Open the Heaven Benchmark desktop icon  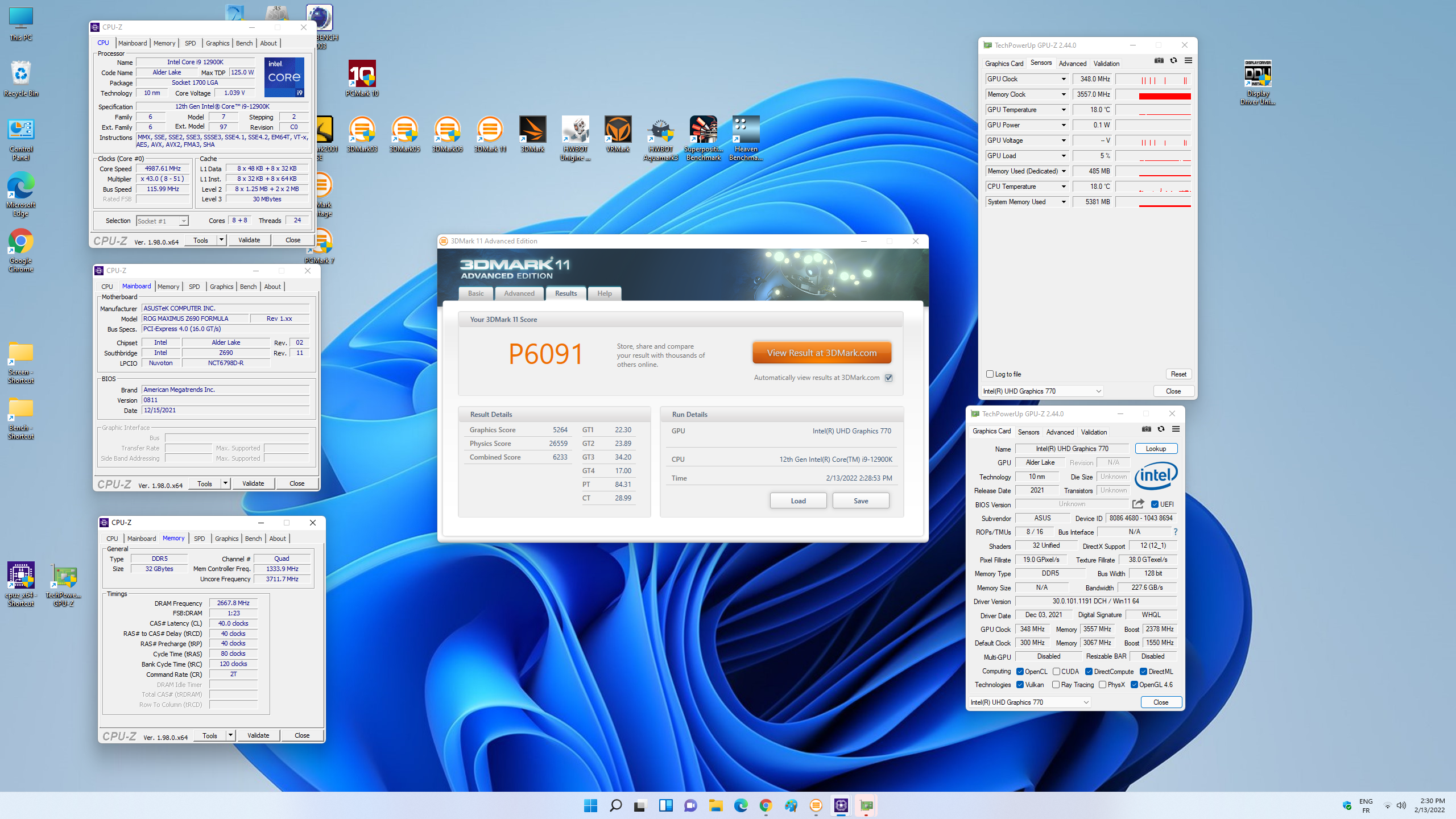(746, 139)
